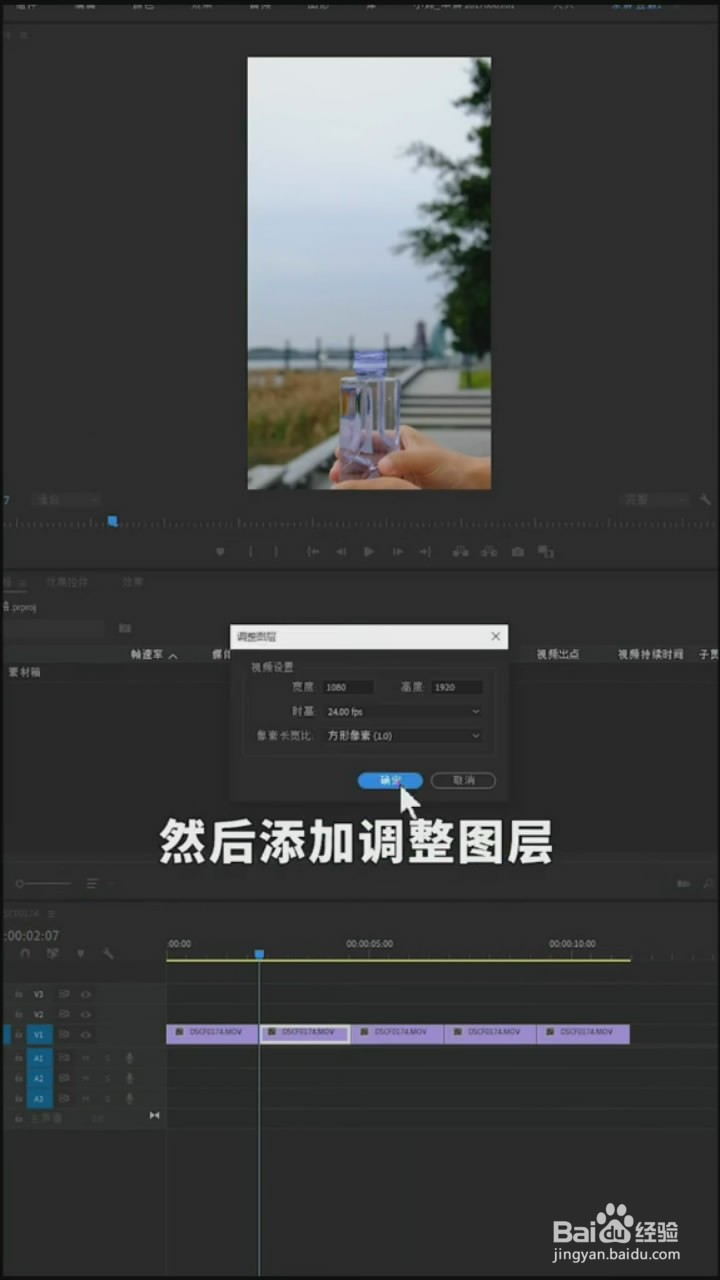Click the Mark In bracket icon
Viewport: 720px width, 1280px height.
click(x=250, y=551)
